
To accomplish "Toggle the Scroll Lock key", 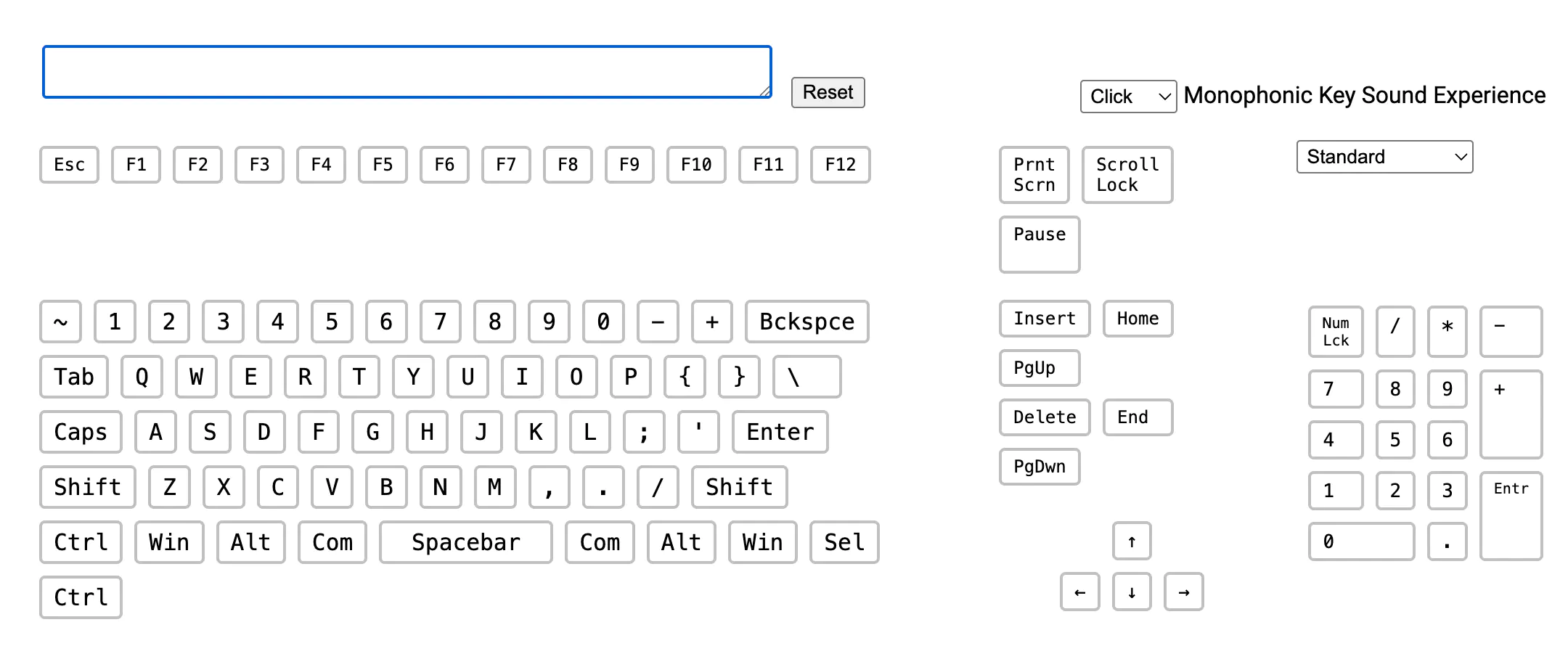I will click(x=1127, y=175).
